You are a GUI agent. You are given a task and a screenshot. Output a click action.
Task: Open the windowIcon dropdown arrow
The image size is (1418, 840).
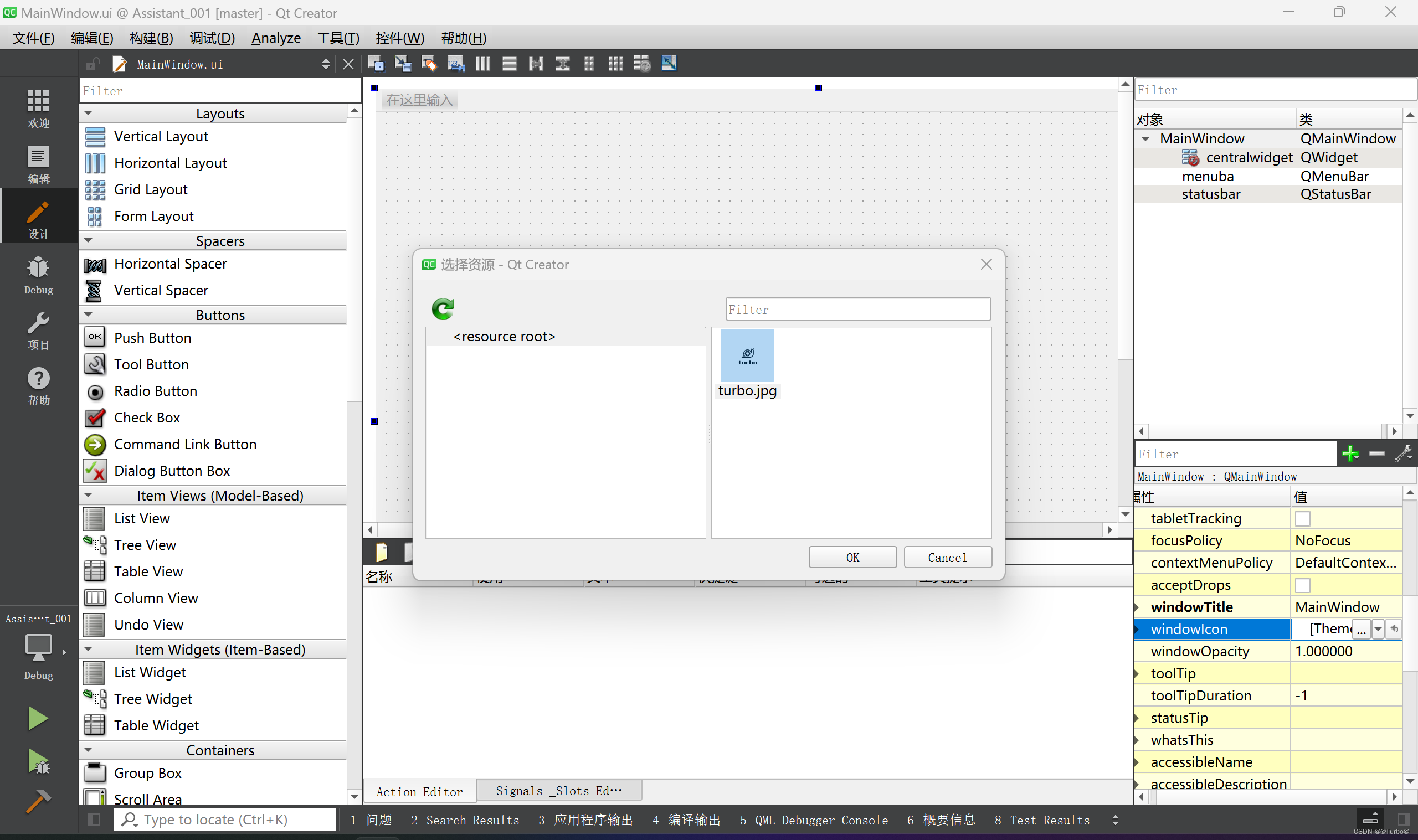point(1378,629)
